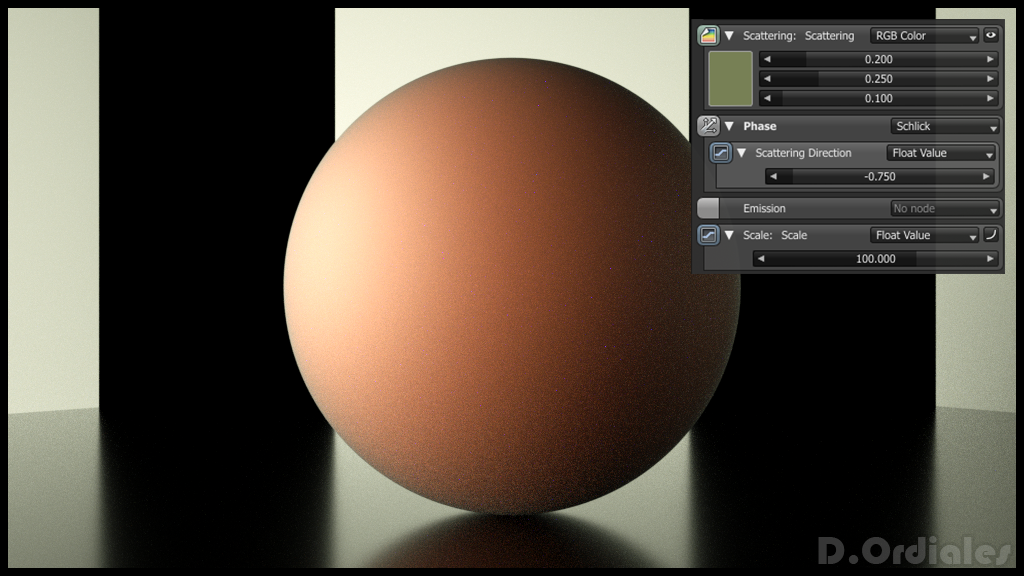Click the Scale float node icon
Screen dimensions: 1024x576
(708, 234)
